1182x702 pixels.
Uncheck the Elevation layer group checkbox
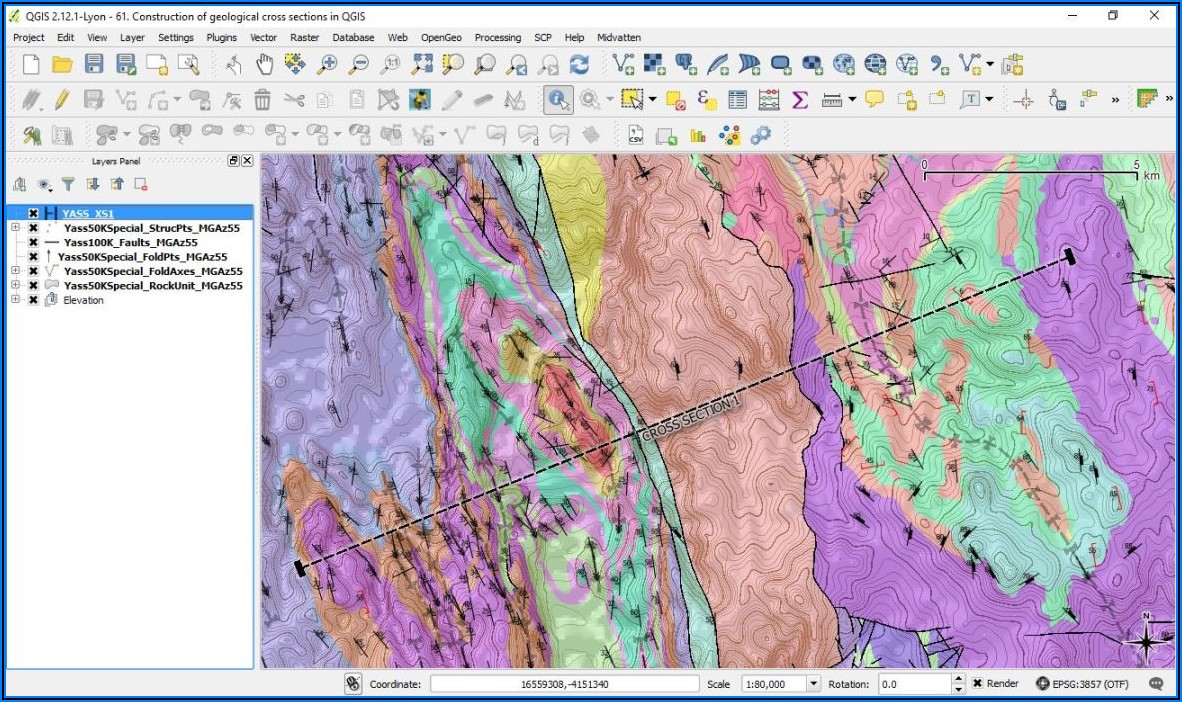pos(33,300)
